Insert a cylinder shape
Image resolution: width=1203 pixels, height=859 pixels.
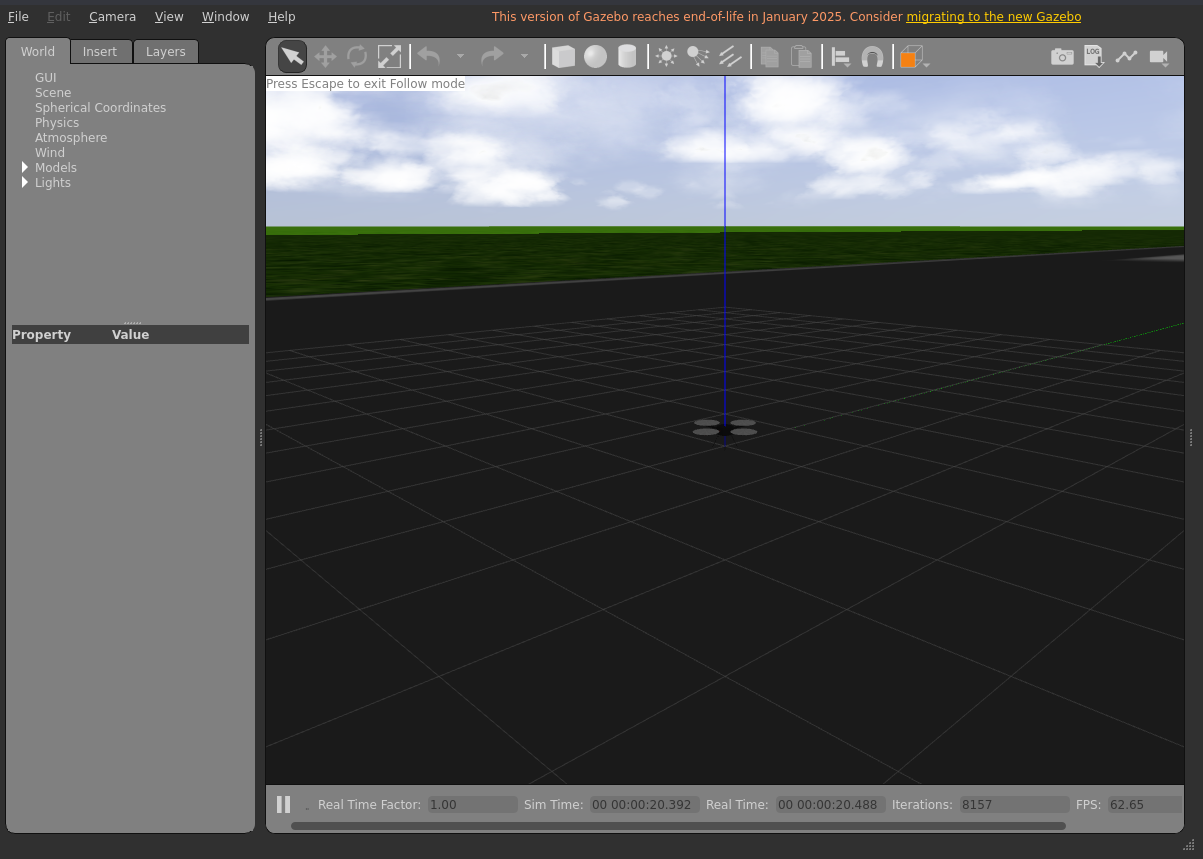coord(627,57)
